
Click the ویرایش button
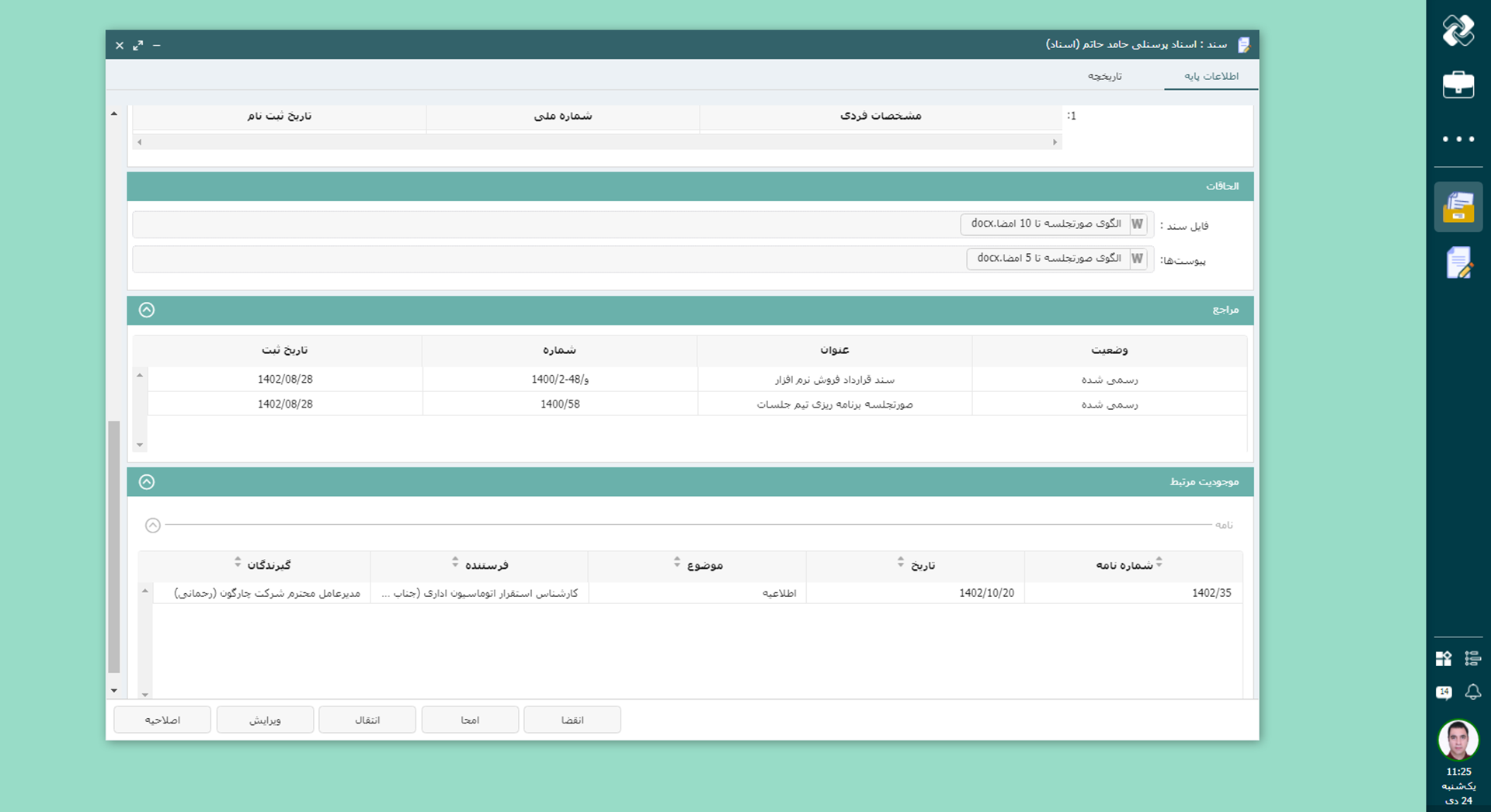pos(265,720)
